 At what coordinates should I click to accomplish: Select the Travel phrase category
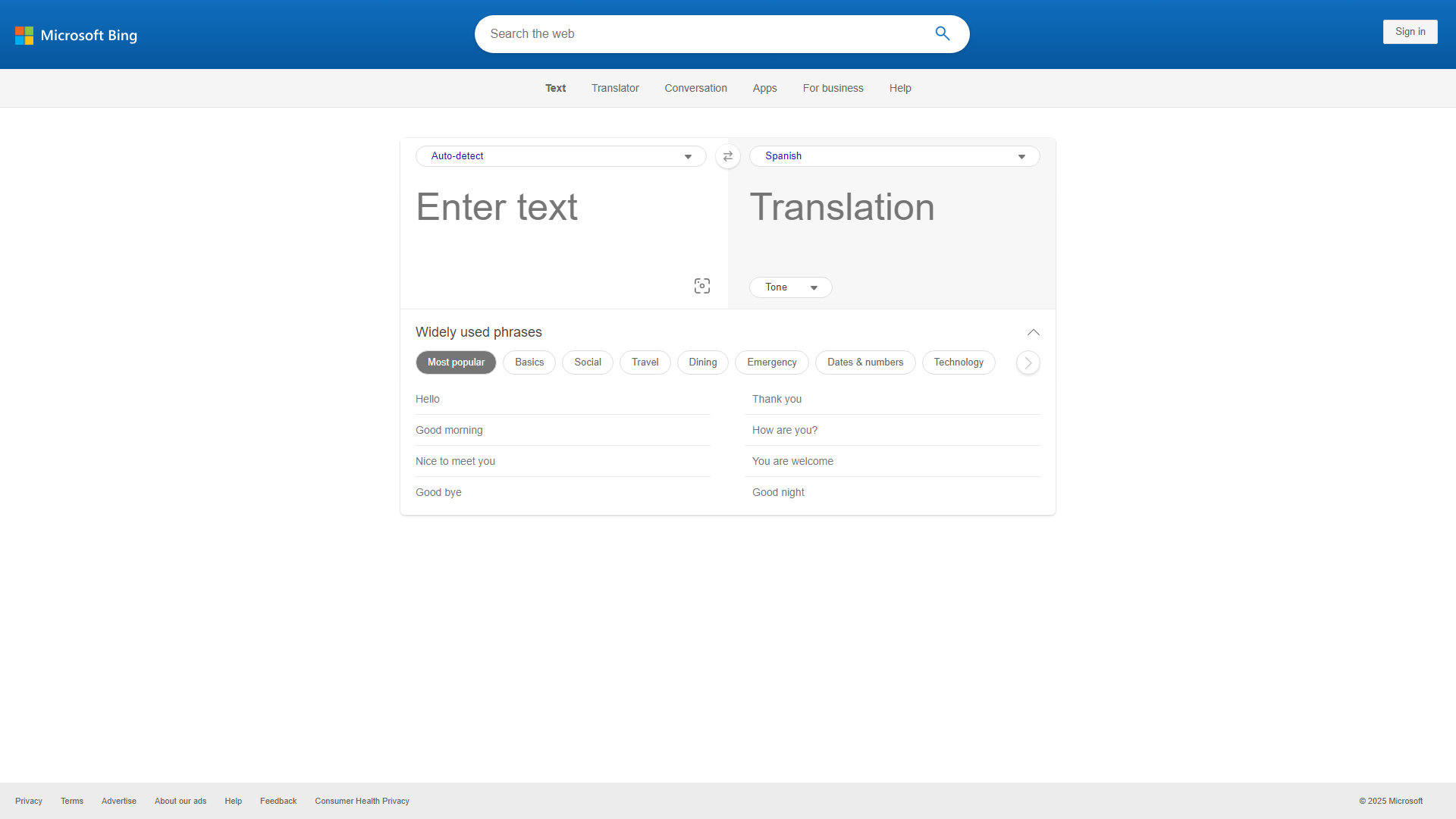pos(645,362)
